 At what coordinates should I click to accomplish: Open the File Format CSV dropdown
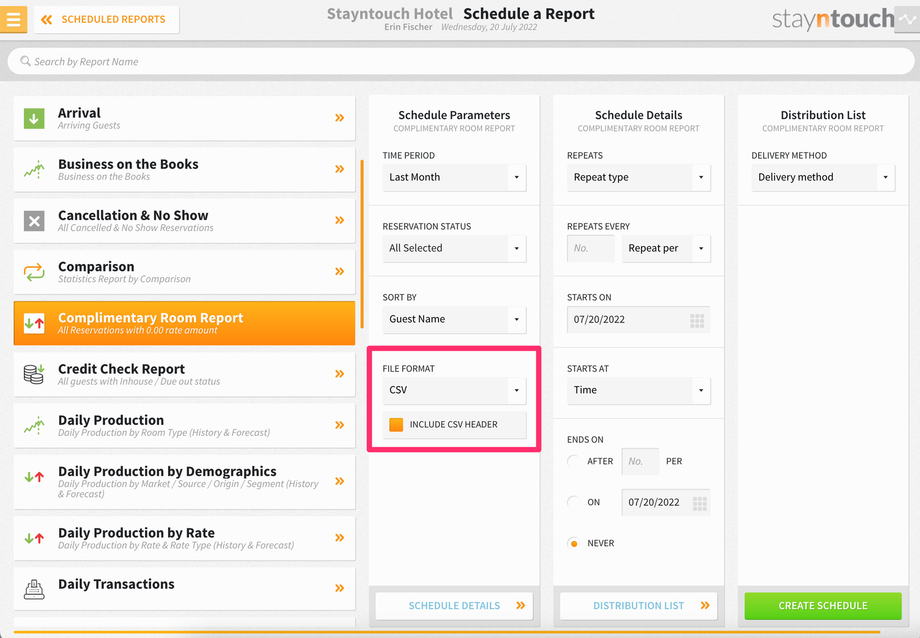click(x=454, y=390)
